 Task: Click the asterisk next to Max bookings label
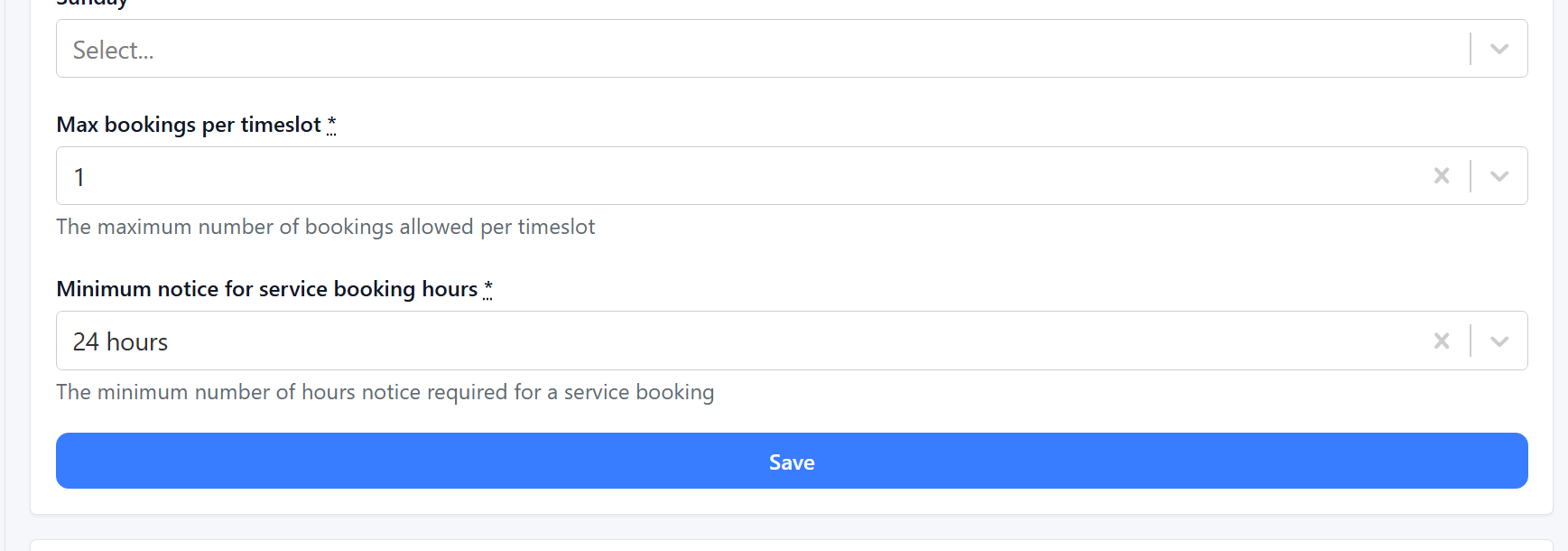pyautogui.click(x=331, y=125)
